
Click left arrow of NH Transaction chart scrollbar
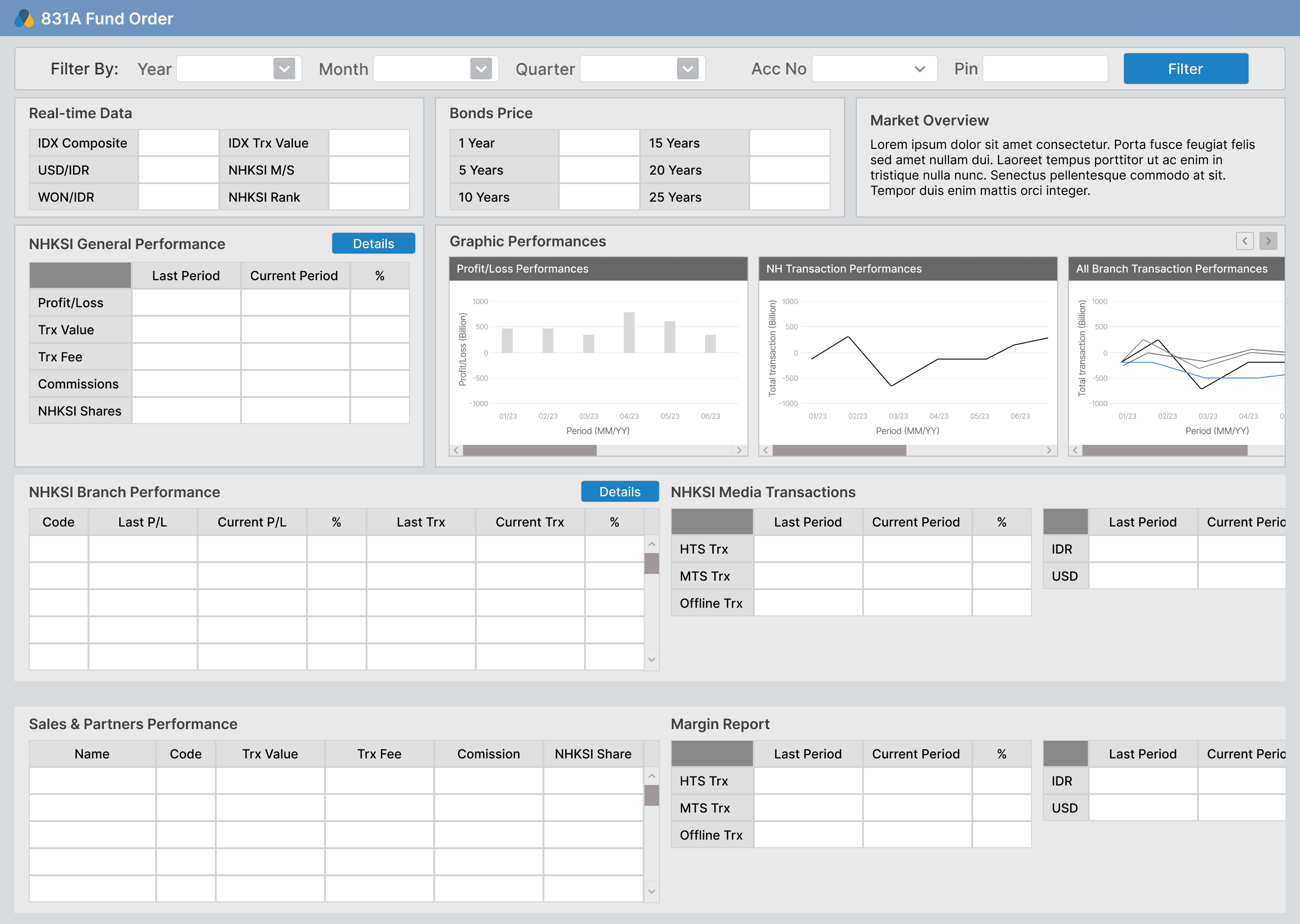[x=766, y=450]
